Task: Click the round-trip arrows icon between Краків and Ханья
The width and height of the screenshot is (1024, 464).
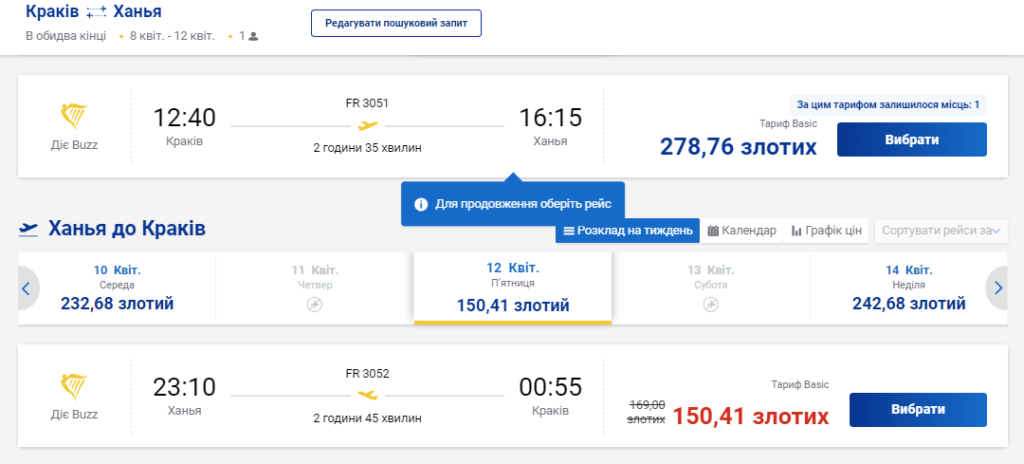Action: tap(96, 12)
